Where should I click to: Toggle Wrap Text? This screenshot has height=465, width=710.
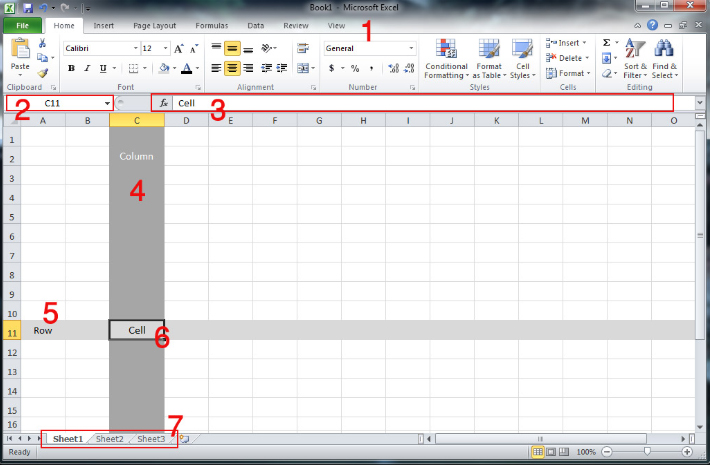(x=303, y=48)
